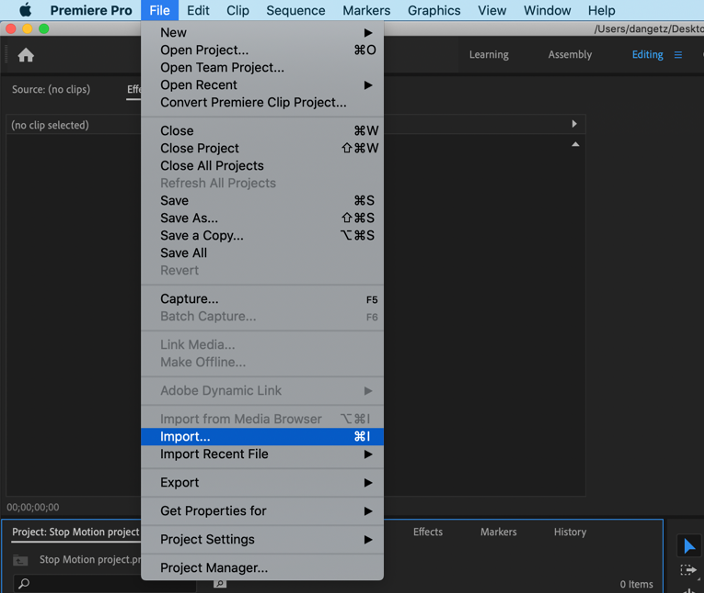Select Close All Projects
704x593 pixels.
coord(262,166)
